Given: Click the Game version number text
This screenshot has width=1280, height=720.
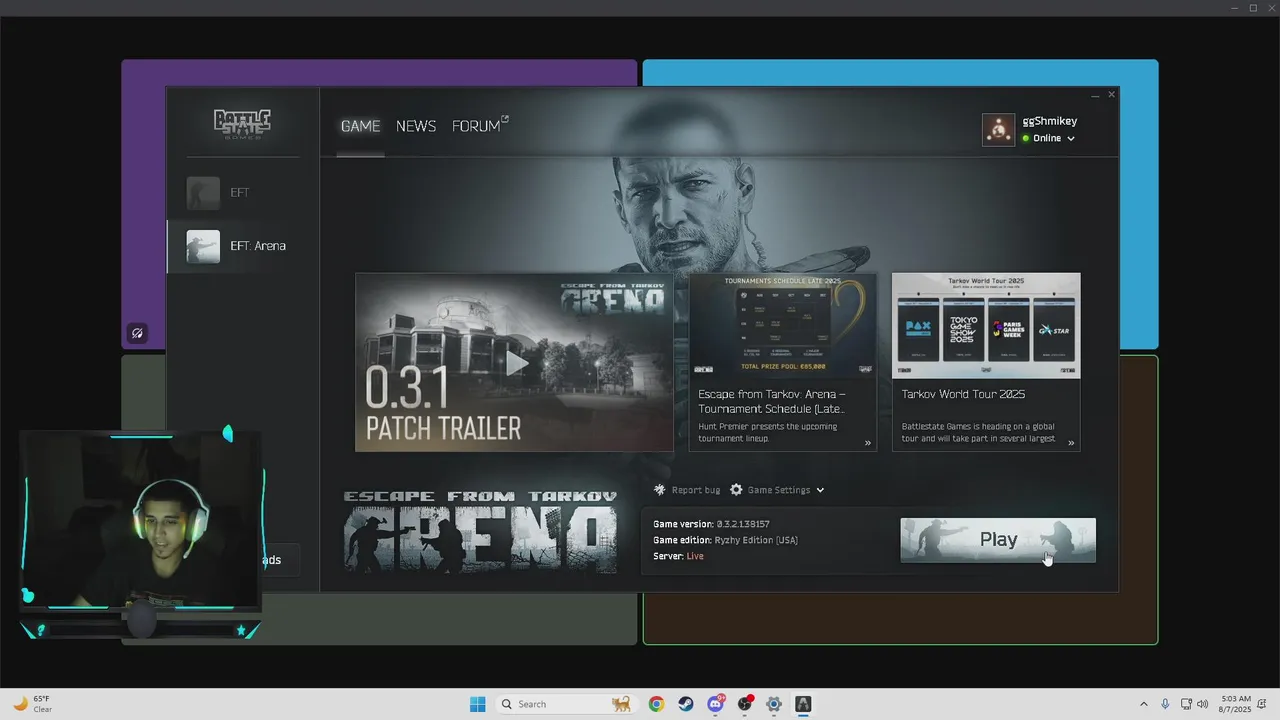Looking at the screenshot, I should click(x=743, y=524).
